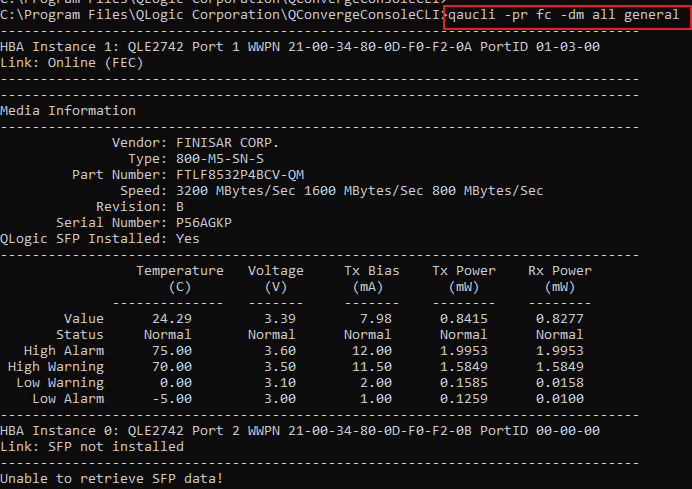The height and width of the screenshot is (489, 692).
Task: Click the 'Tx Bias' column header
Action: click(372, 271)
